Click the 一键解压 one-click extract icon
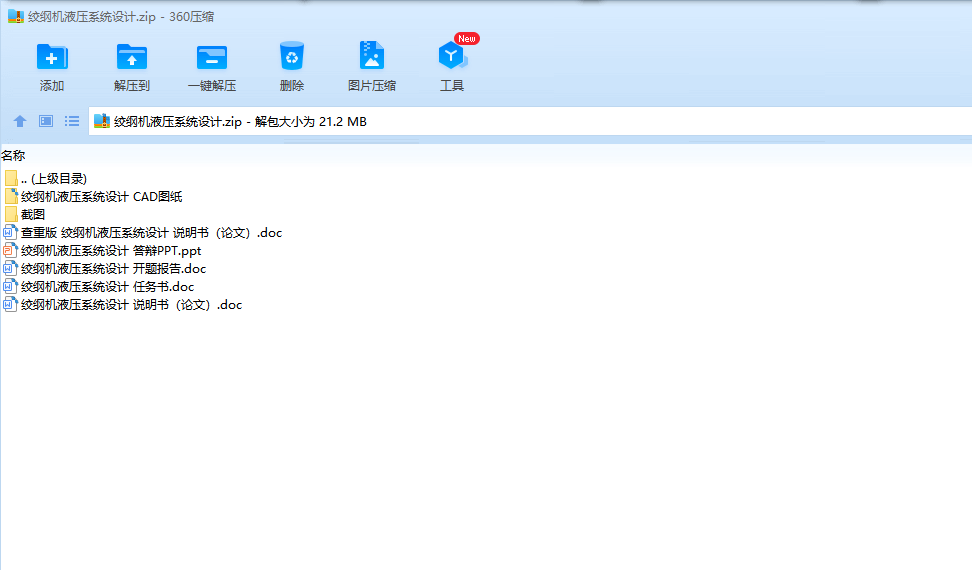 [x=212, y=58]
